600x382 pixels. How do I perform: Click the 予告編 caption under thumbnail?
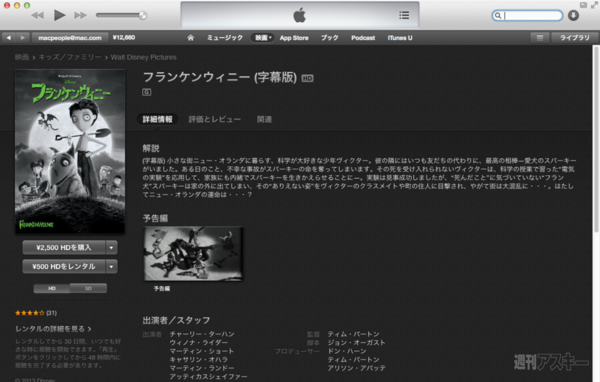(x=162, y=289)
